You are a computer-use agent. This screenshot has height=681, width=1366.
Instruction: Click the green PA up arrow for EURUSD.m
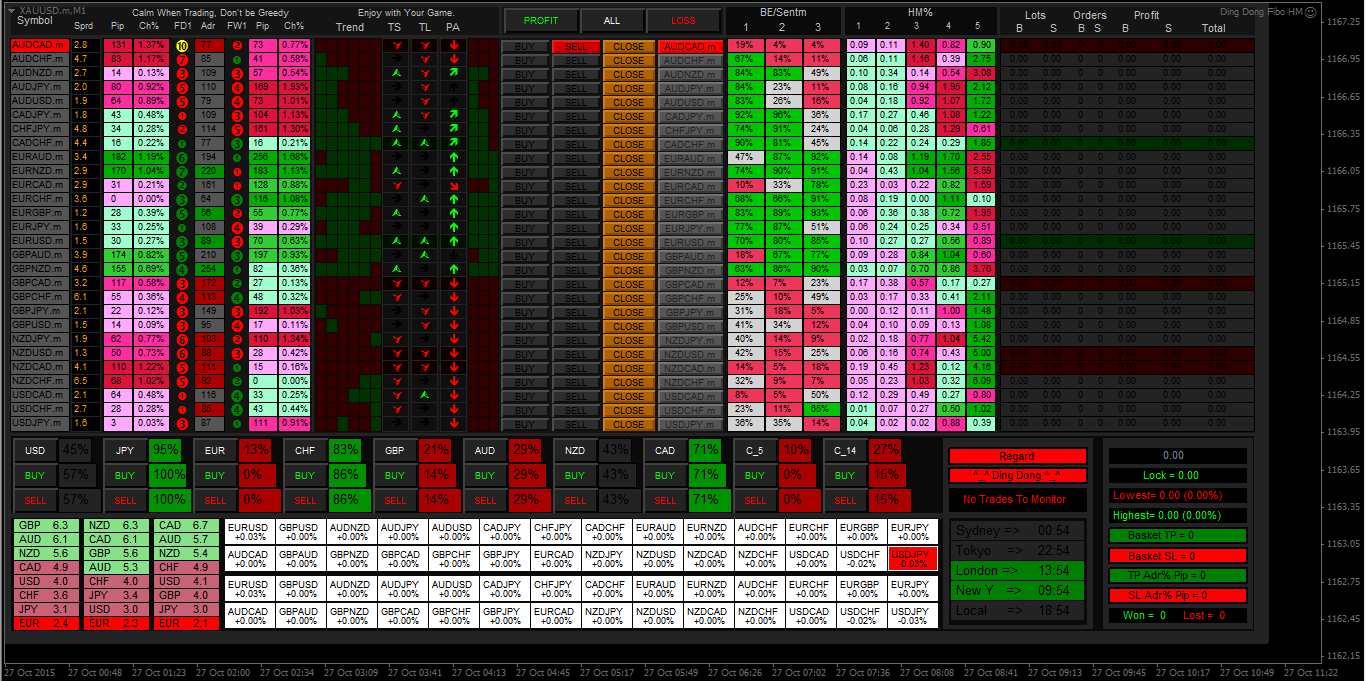453,241
